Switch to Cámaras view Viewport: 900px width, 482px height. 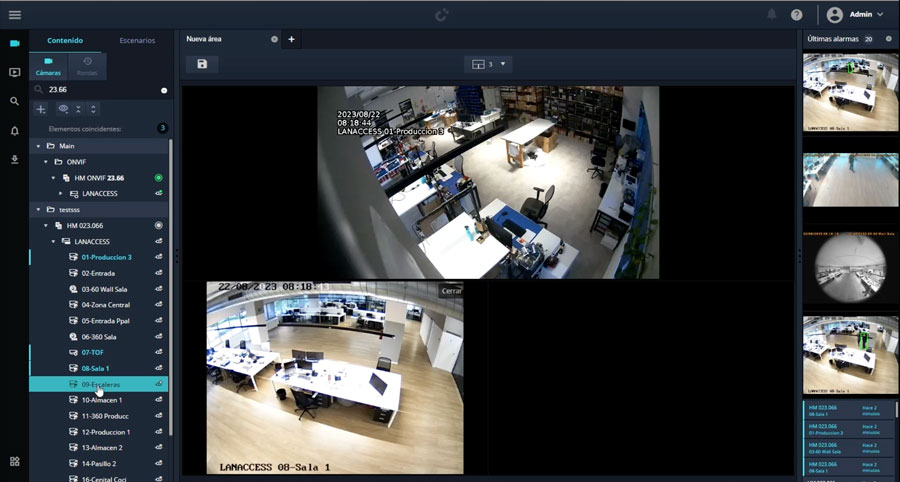coord(48,67)
